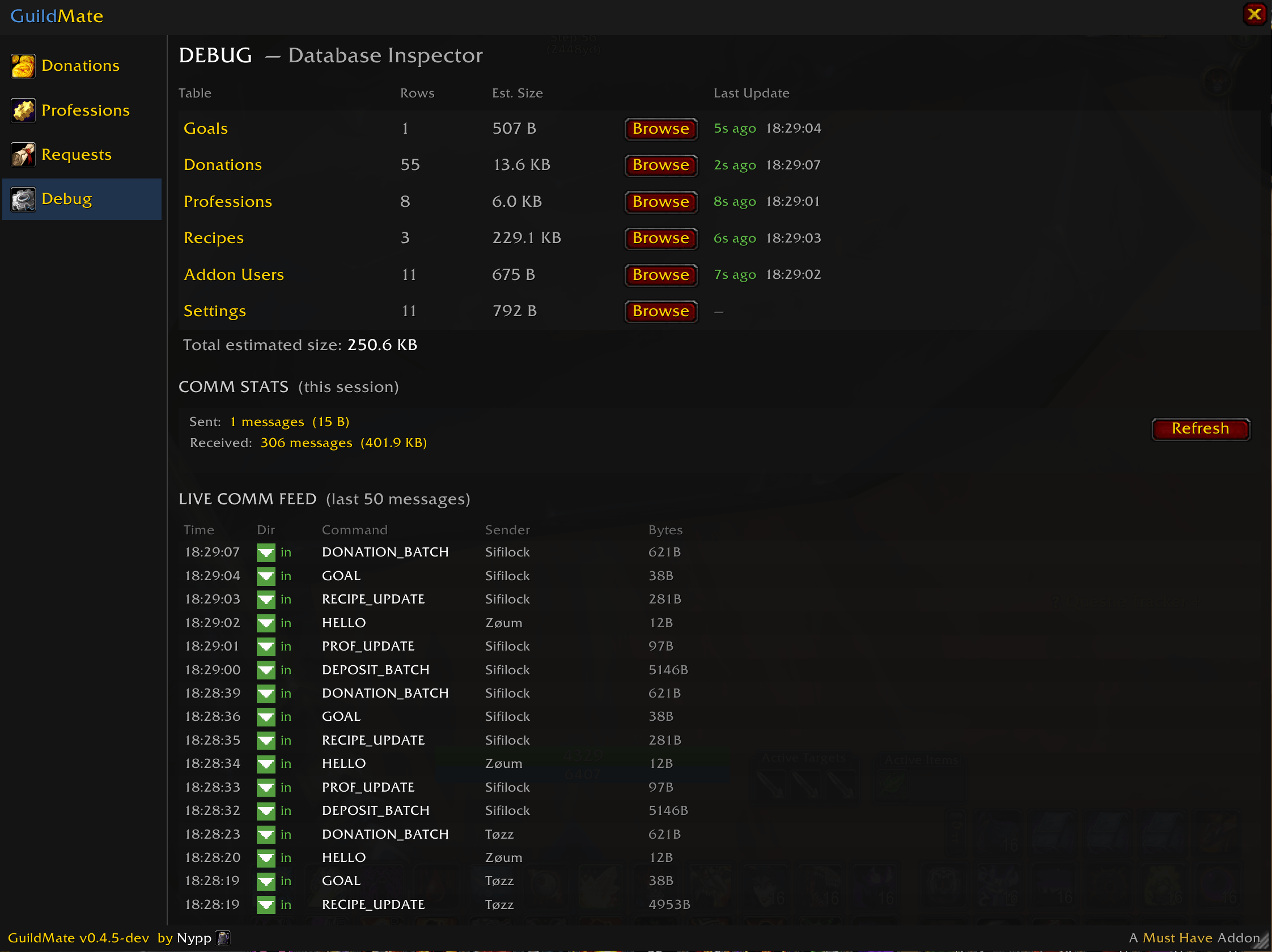Click the 'Est. Size' column header
Screen dimensions: 1272x952
click(x=517, y=93)
